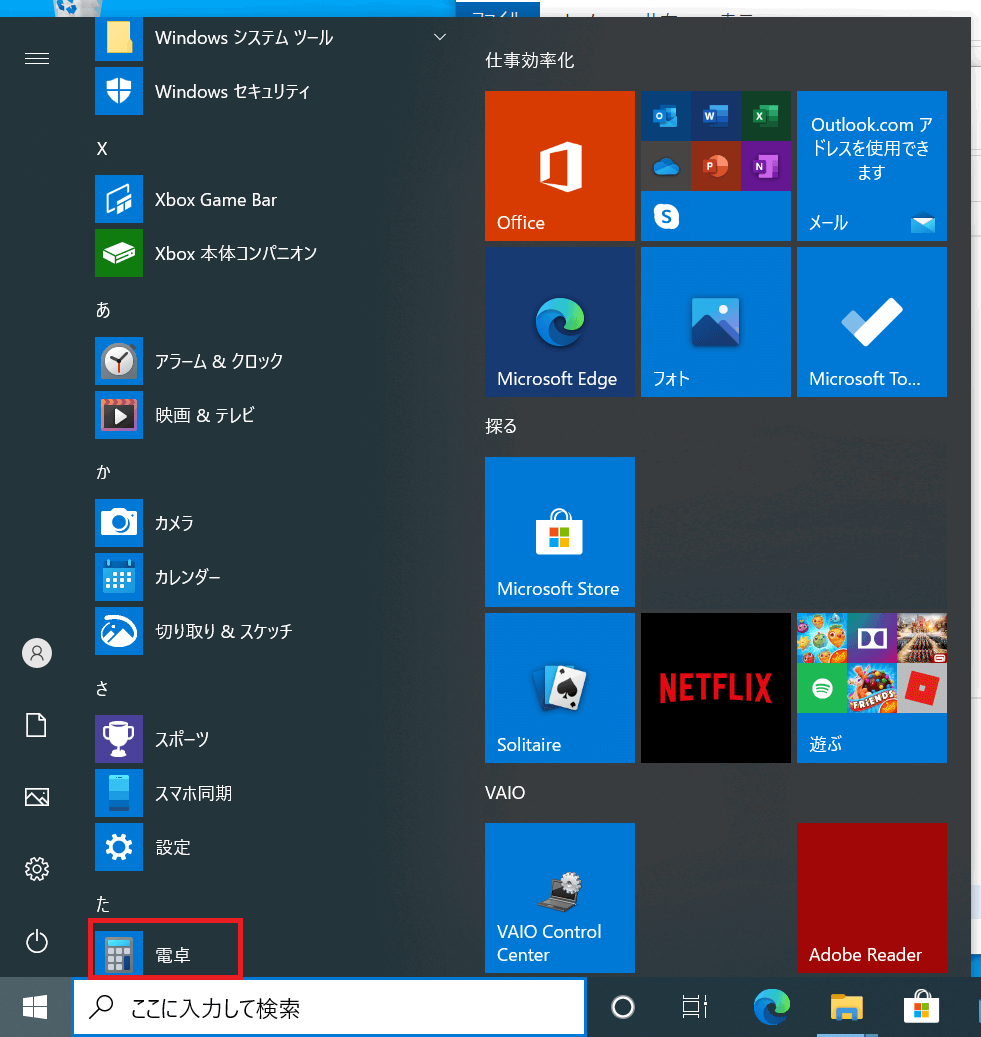Click the Power button in sidebar

tap(37, 941)
